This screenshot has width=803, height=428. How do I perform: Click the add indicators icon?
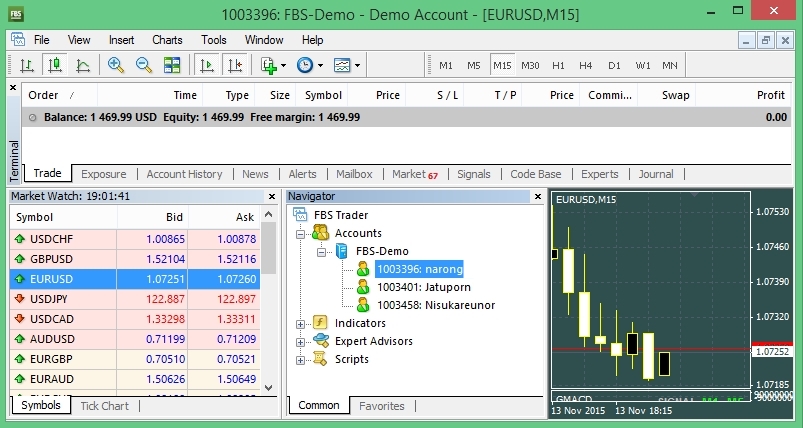269,65
